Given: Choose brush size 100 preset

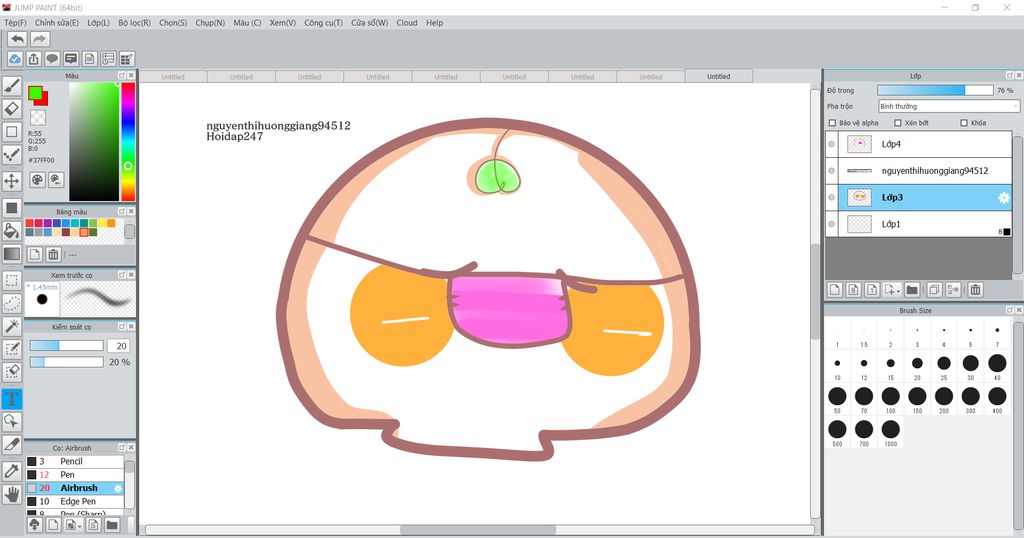Looking at the screenshot, I should click(x=891, y=399).
